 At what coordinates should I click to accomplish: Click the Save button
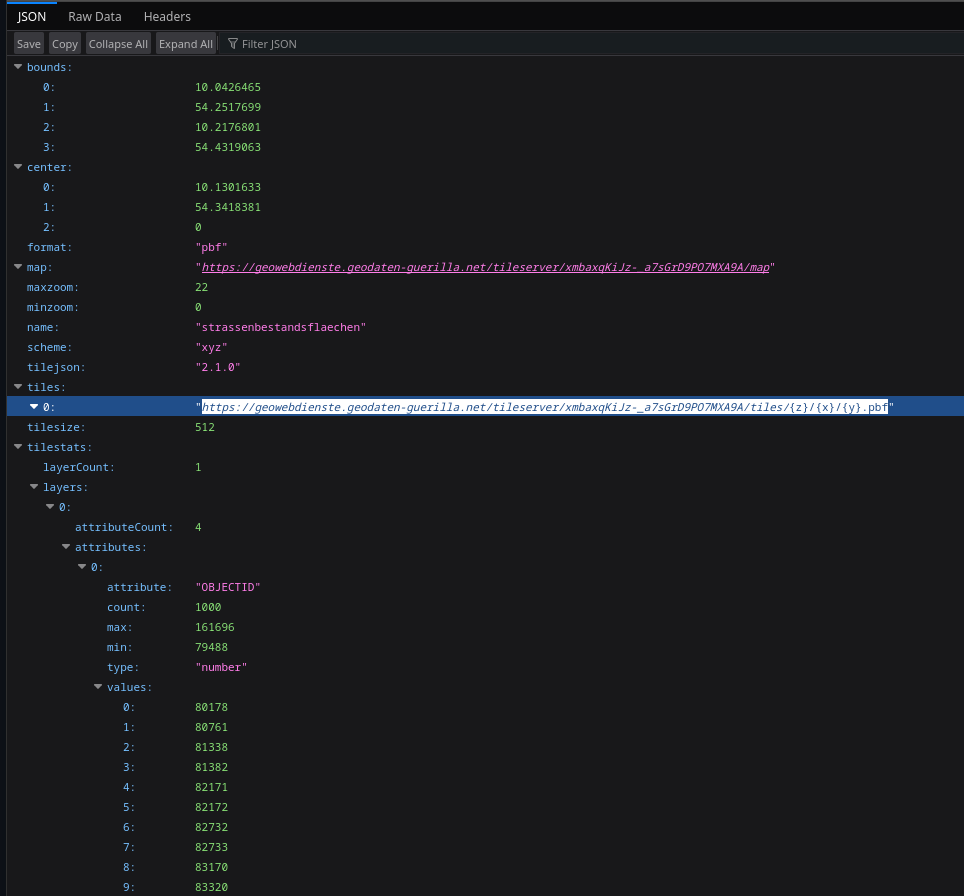(x=29, y=43)
